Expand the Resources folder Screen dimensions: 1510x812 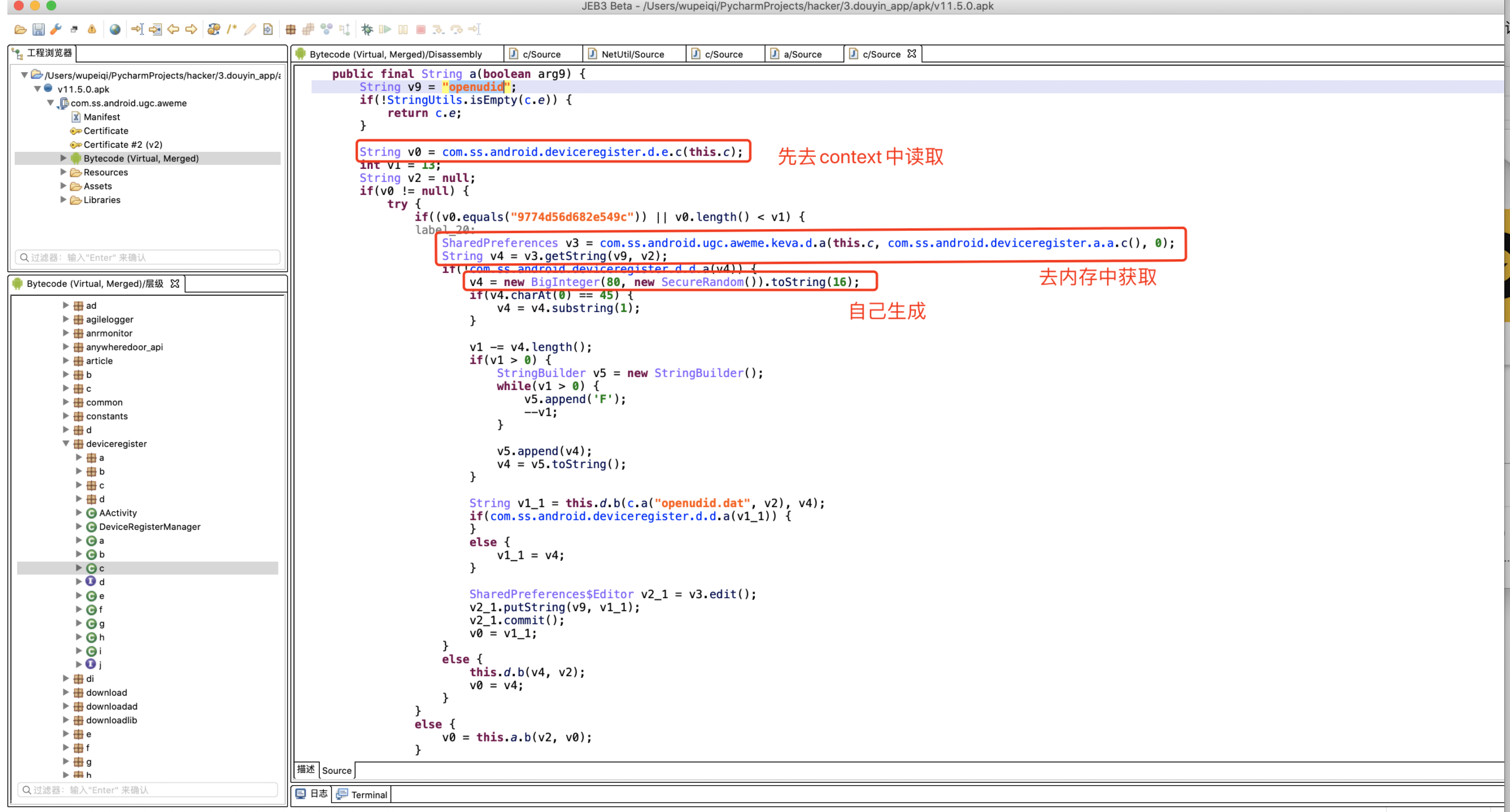[x=63, y=172]
